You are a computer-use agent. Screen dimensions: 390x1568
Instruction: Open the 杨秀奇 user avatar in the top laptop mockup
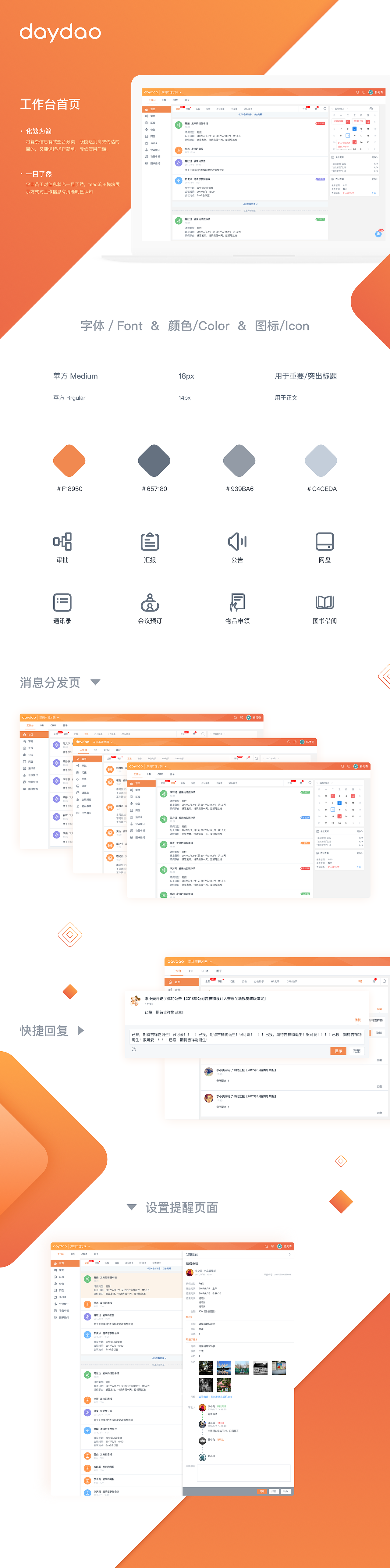click(370, 93)
